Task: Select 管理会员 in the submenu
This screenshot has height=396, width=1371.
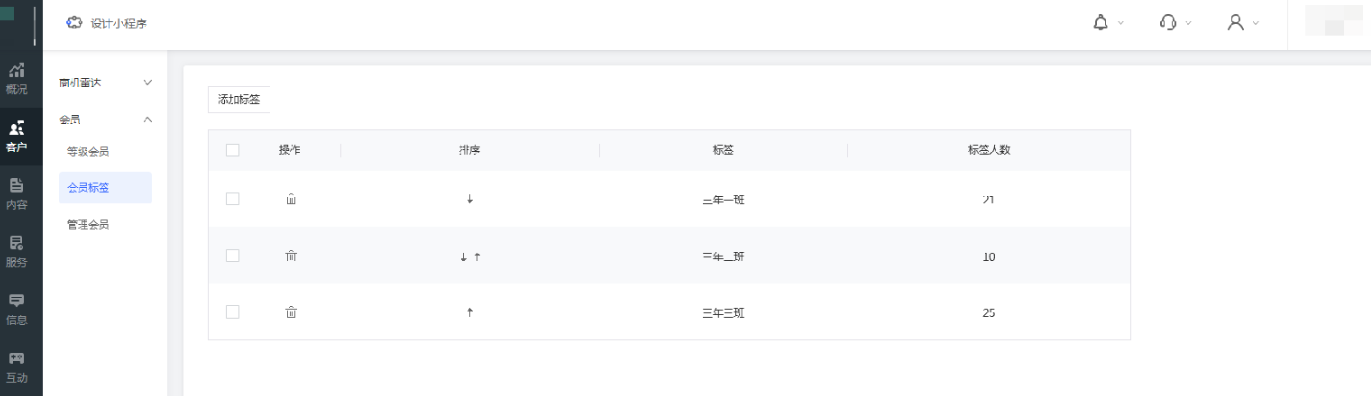Action: coord(88,225)
